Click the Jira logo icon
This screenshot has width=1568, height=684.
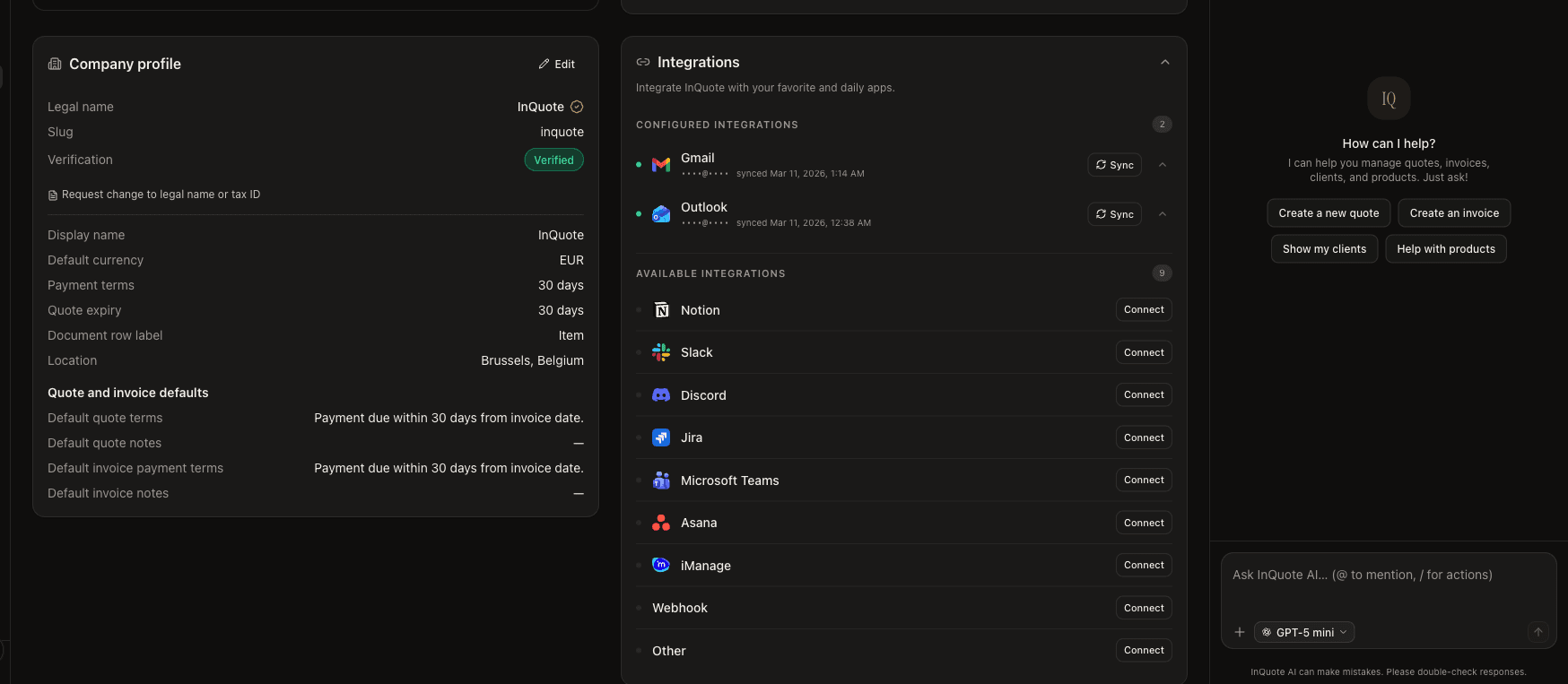pyautogui.click(x=661, y=437)
